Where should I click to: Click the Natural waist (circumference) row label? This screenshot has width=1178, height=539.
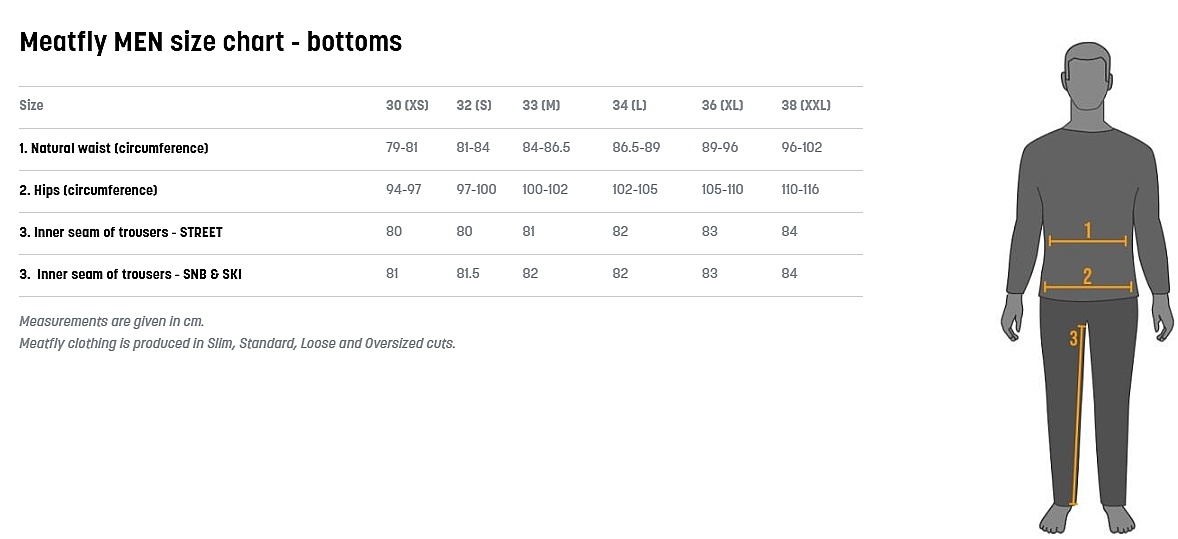[x=114, y=148]
